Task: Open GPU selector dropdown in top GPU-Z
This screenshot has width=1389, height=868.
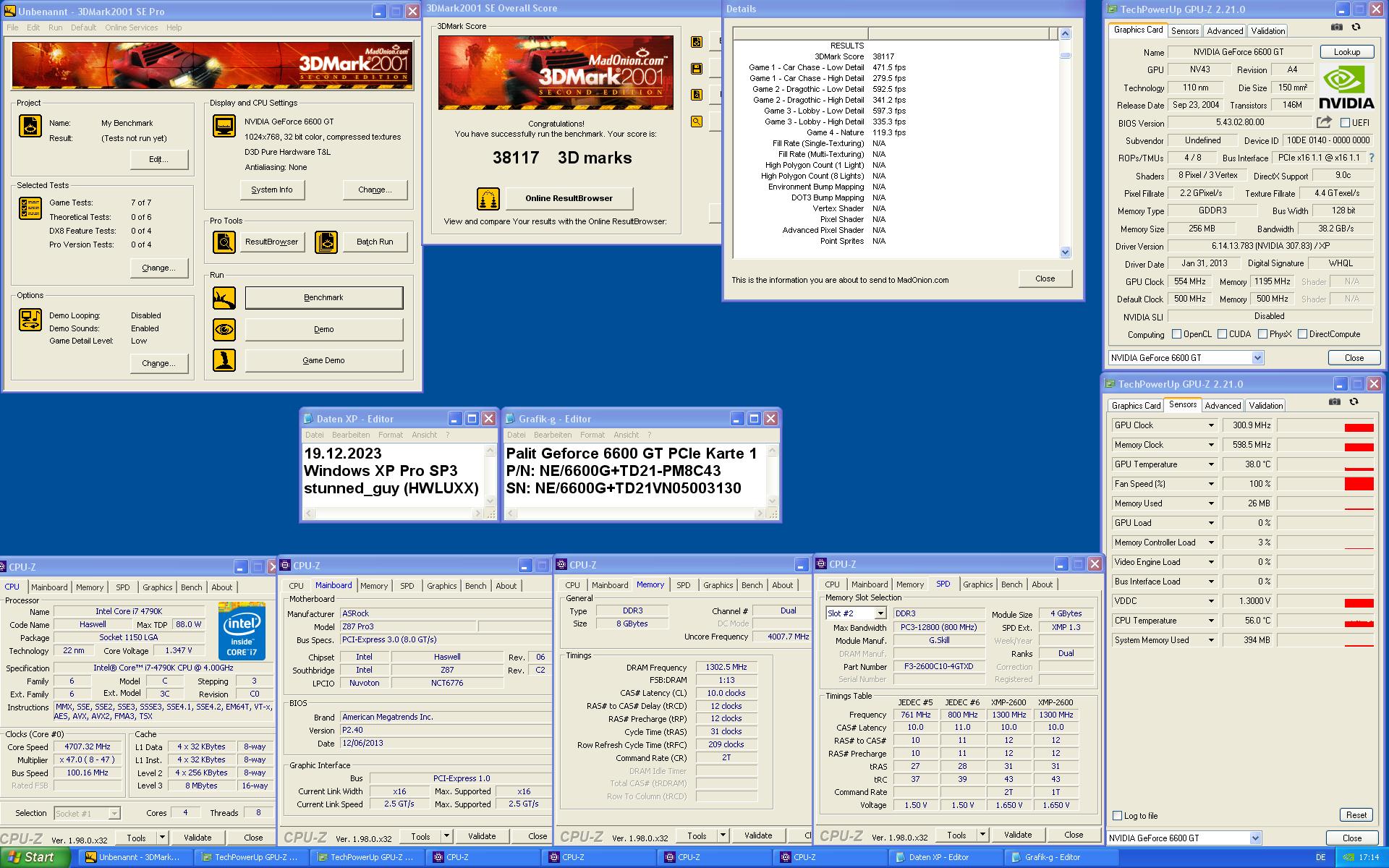Action: [1257, 357]
